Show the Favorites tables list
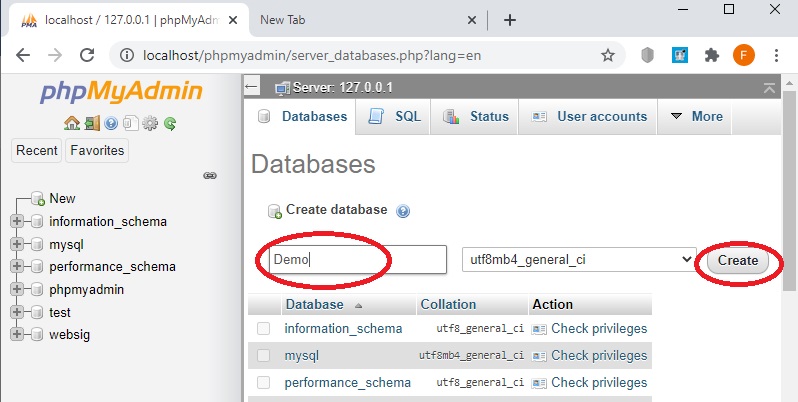This screenshot has width=798, height=402. [97, 151]
